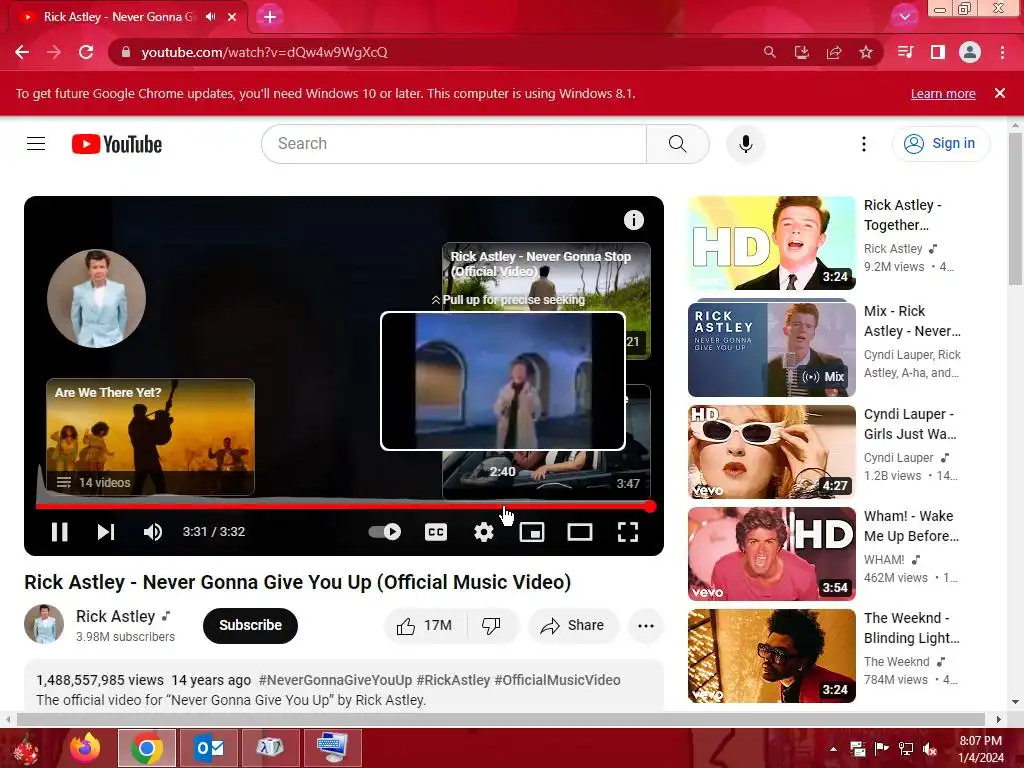This screenshot has height=768, width=1024.
Task: Open a new browser tab
Action: point(270,17)
